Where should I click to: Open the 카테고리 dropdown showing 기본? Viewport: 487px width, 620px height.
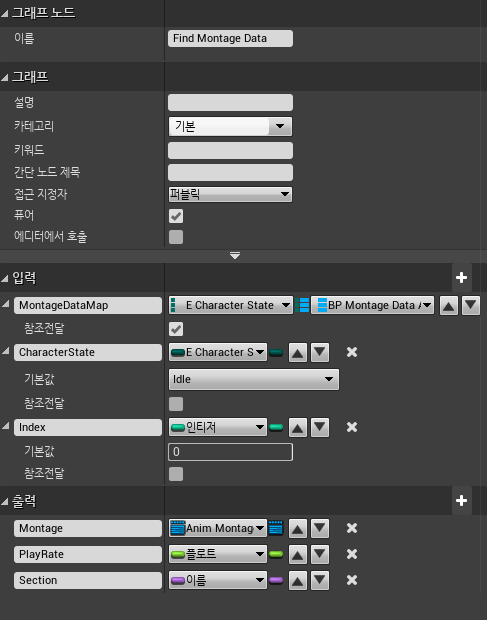point(230,127)
